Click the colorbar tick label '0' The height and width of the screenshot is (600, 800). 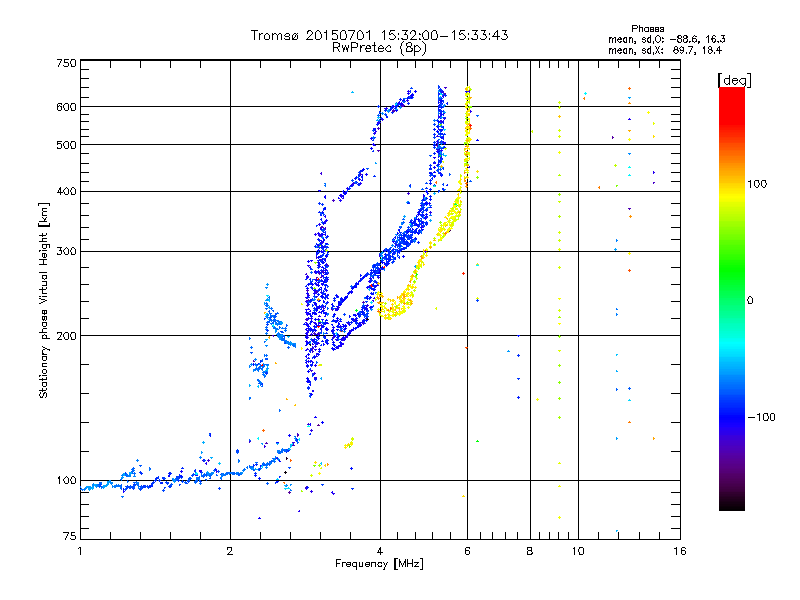tap(750, 301)
